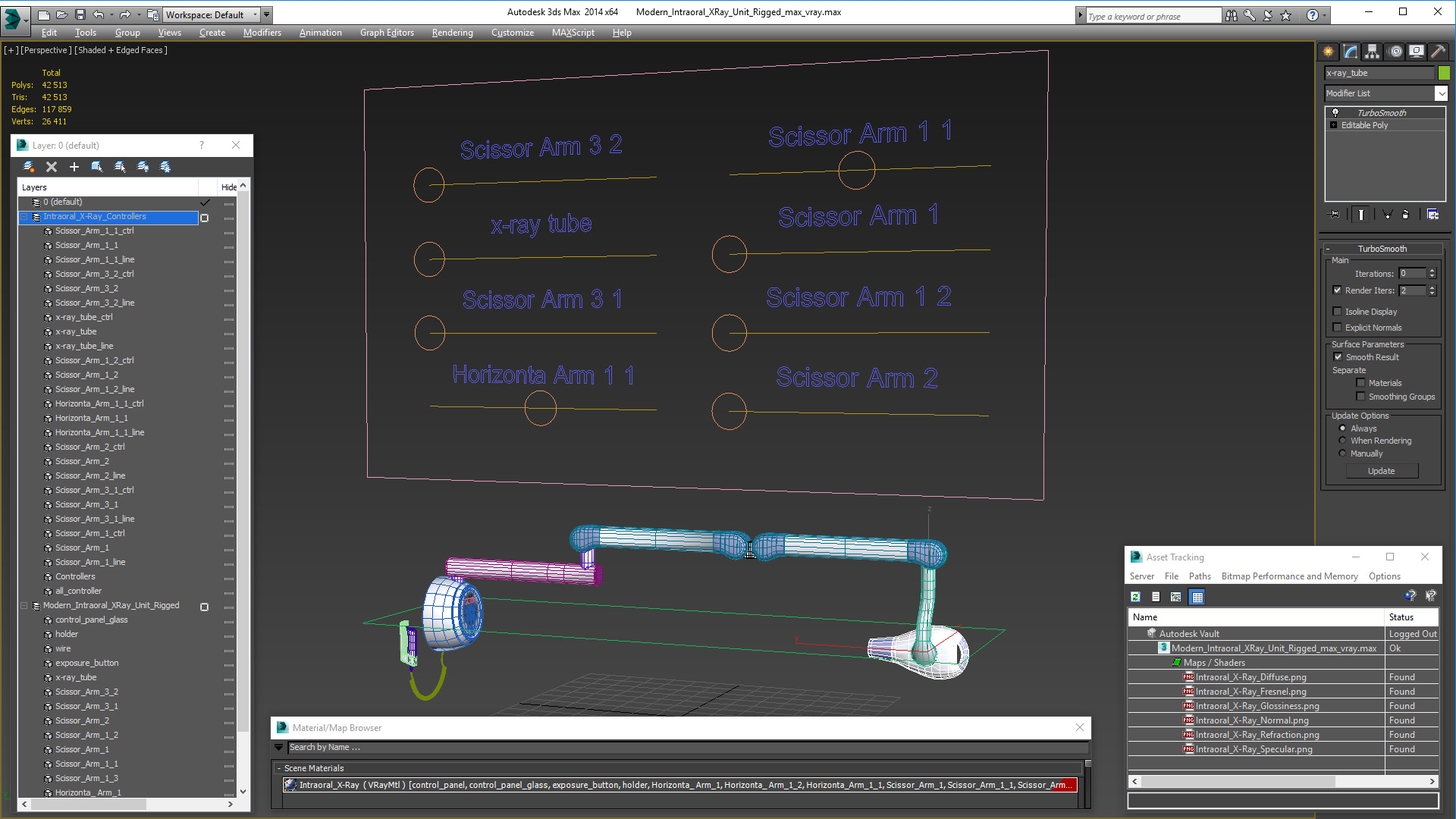Click Table View icon in Asset Tracking
1456x819 pixels.
(x=1197, y=597)
